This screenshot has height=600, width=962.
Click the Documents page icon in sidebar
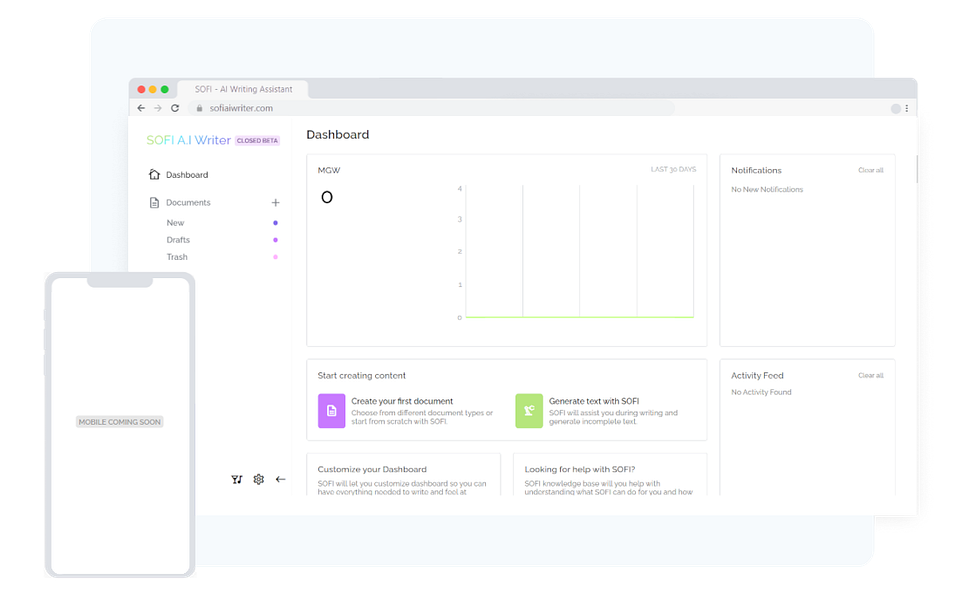point(155,202)
